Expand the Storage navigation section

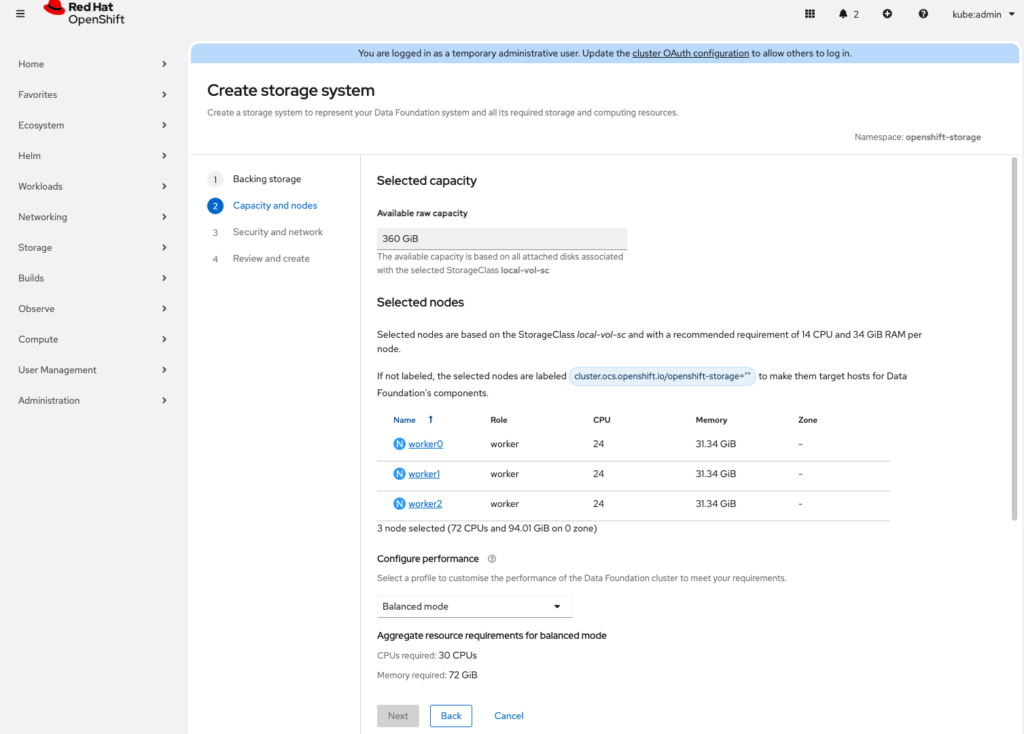93,247
